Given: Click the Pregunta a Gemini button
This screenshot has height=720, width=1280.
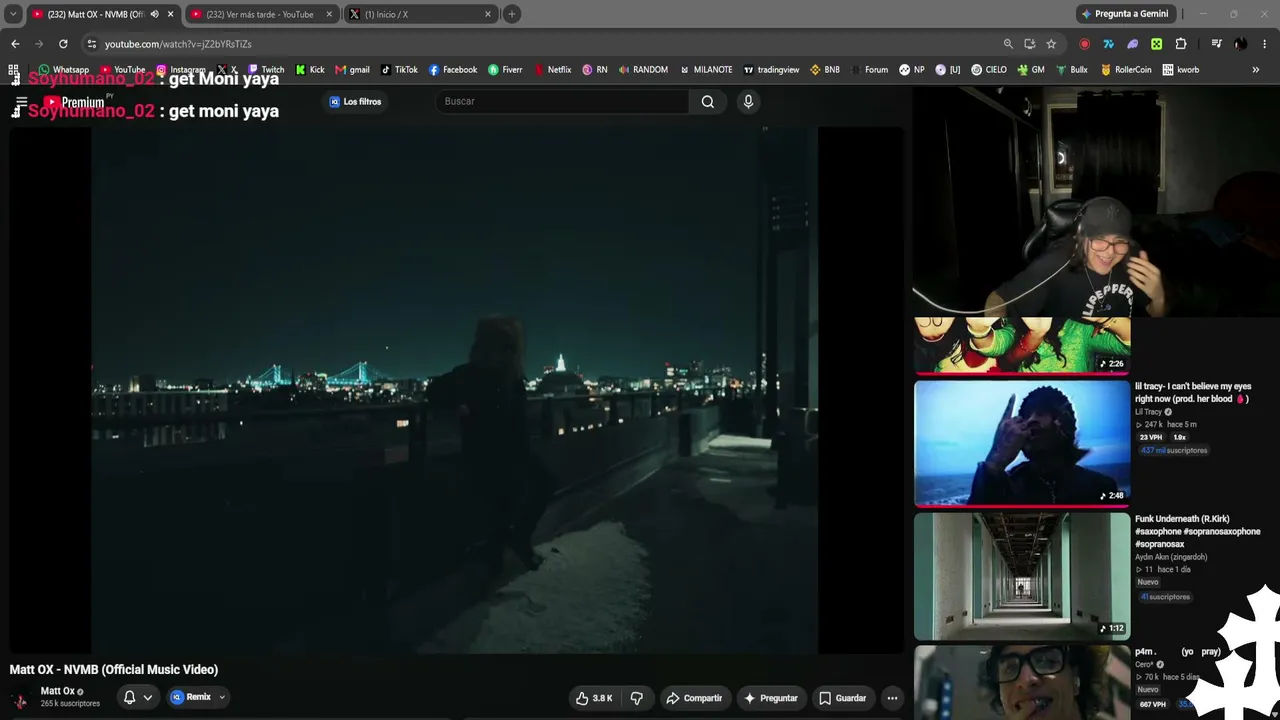Looking at the screenshot, I should [x=1124, y=14].
